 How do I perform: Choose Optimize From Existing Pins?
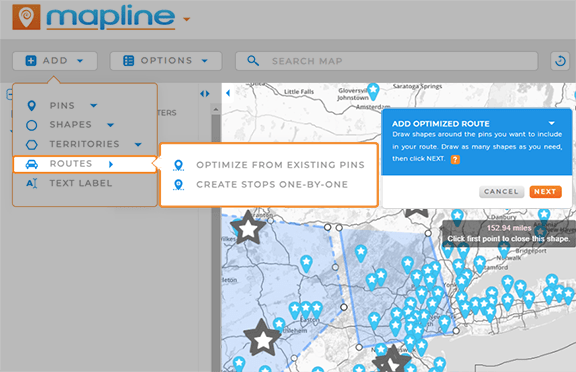pyautogui.click(x=280, y=165)
